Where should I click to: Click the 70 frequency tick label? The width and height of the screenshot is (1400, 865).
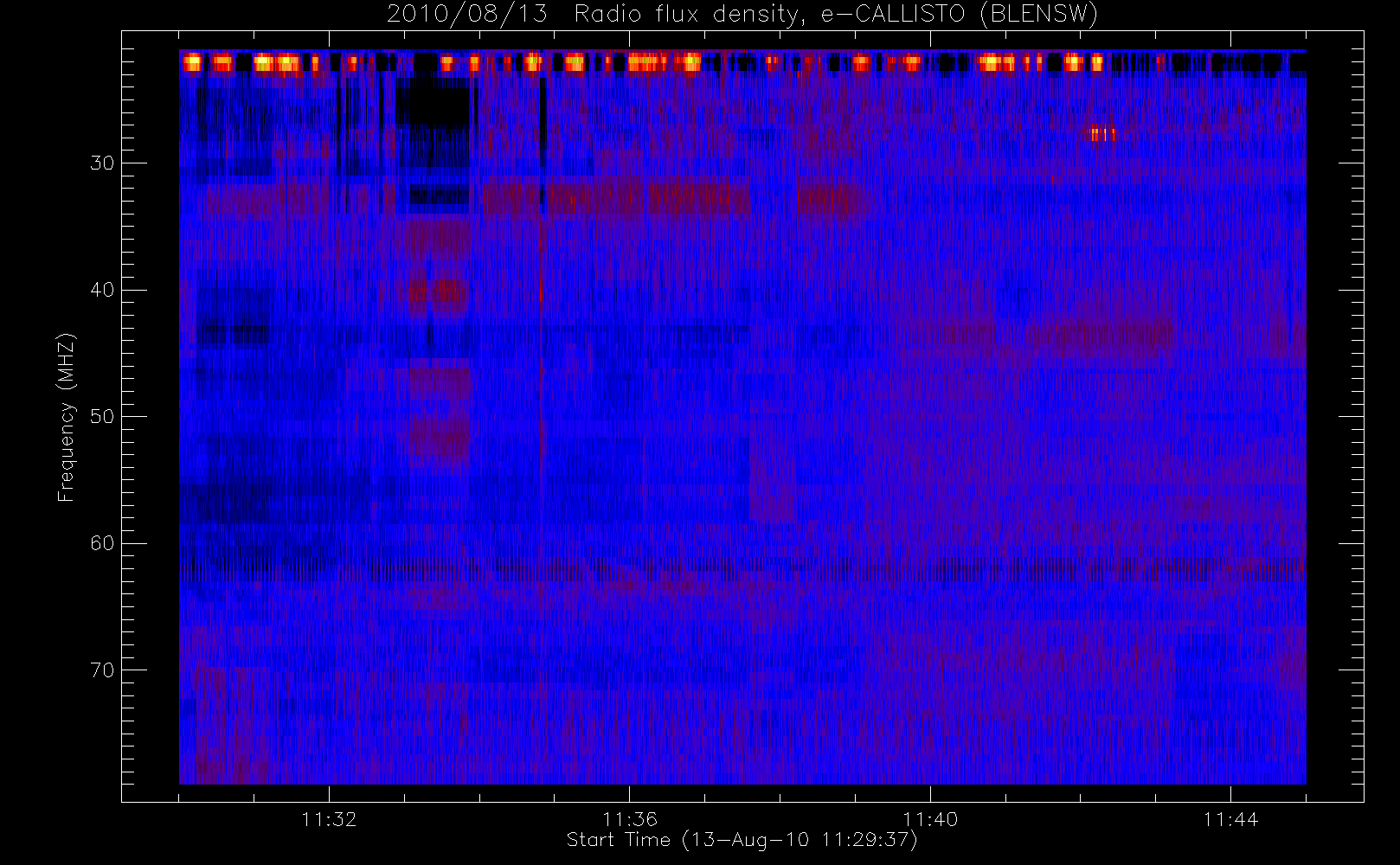(x=102, y=670)
